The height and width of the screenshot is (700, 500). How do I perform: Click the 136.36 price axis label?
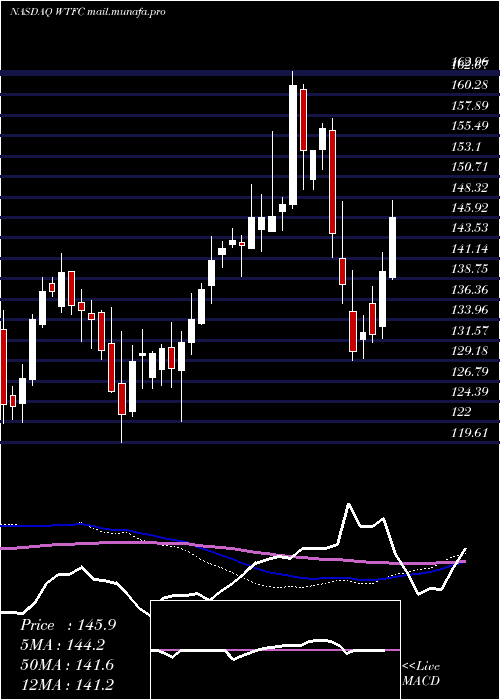pyautogui.click(x=469, y=290)
